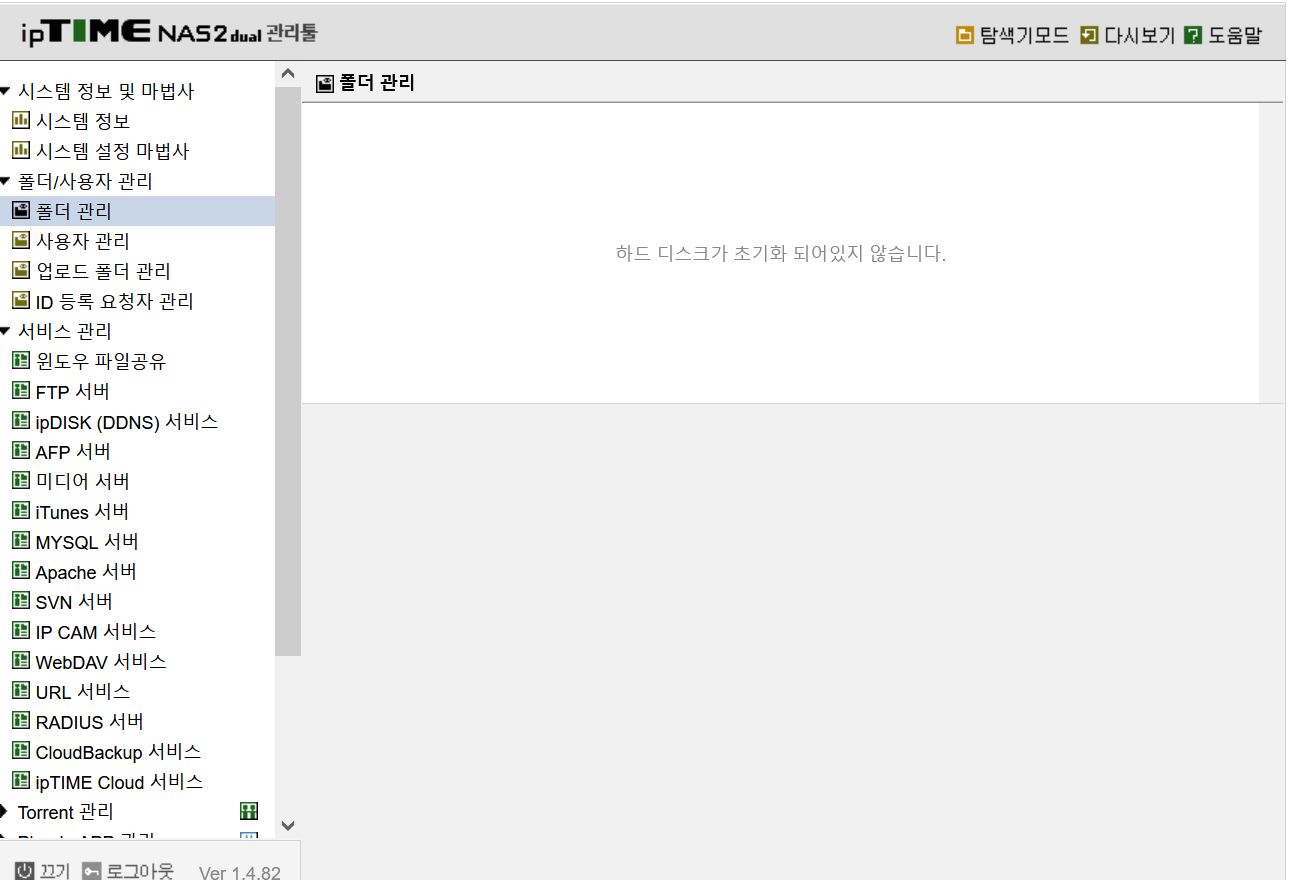Click the 로그아웃 key icon

92,871
